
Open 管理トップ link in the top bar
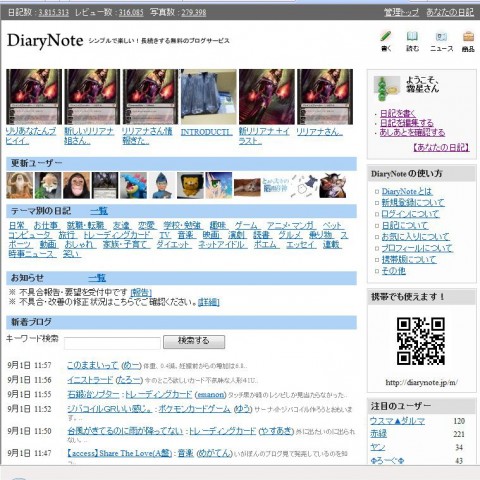click(401, 12)
